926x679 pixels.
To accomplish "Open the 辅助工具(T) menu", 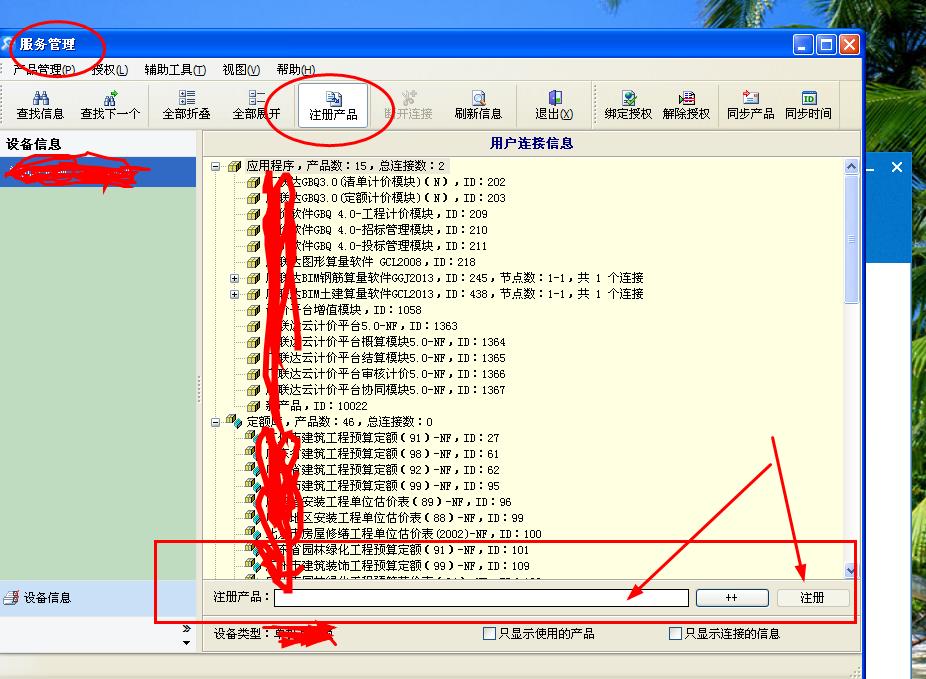I will pyautogui.click(x=175, y=70).
